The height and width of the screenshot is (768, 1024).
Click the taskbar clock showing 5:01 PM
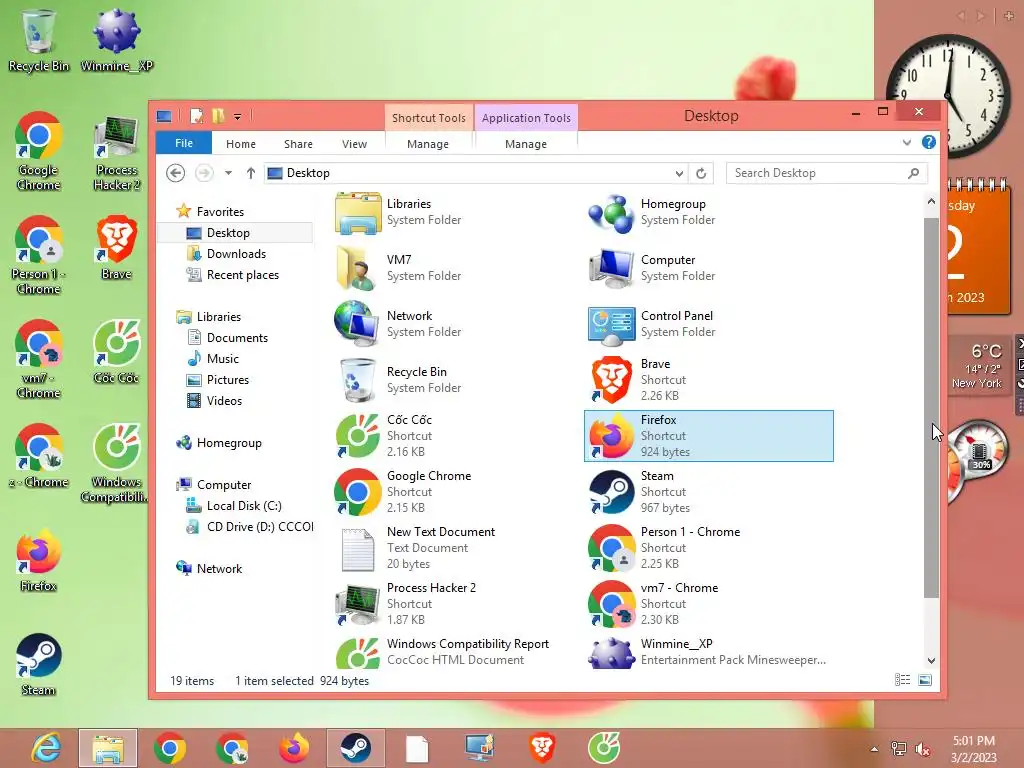click(x=974, y=749)
